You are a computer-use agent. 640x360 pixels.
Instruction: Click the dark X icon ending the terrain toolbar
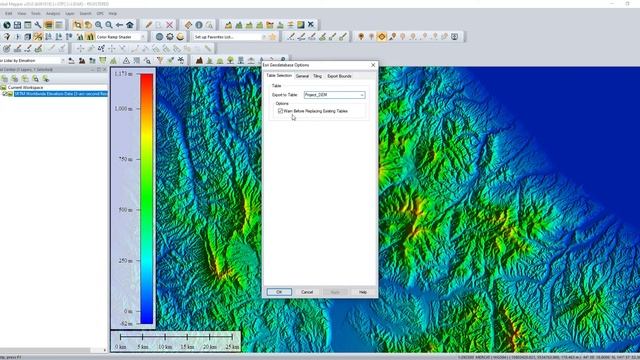tap(311, 24)
